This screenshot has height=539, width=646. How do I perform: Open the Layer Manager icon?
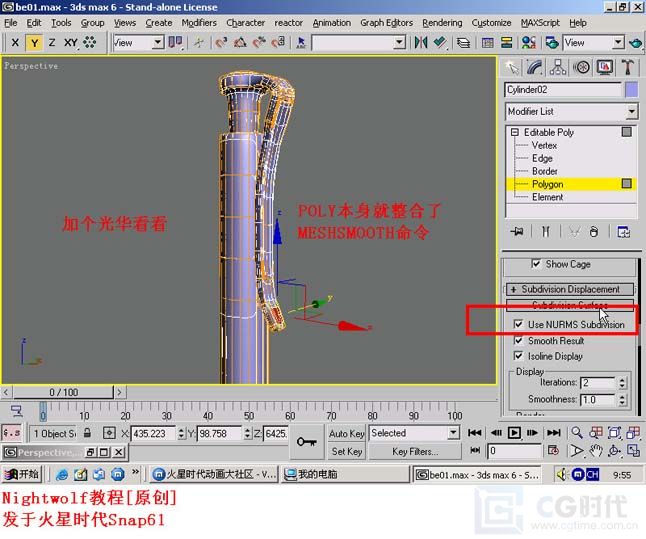click(x=463, y=42)
